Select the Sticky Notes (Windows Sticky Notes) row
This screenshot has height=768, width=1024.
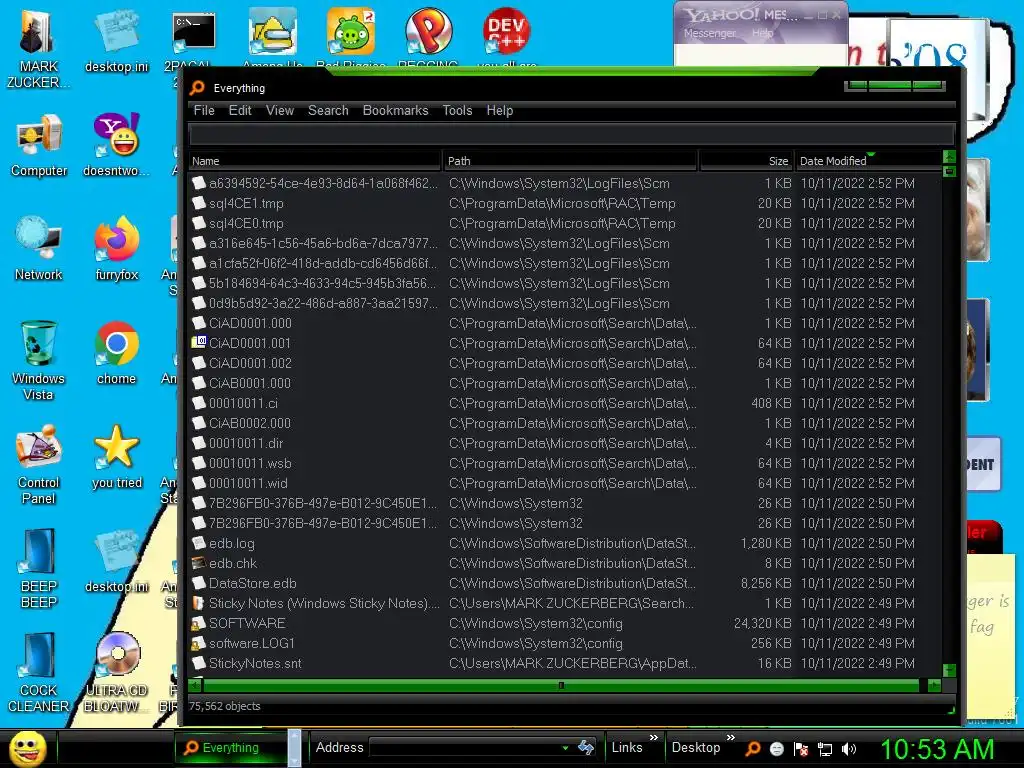pos(566,603)
